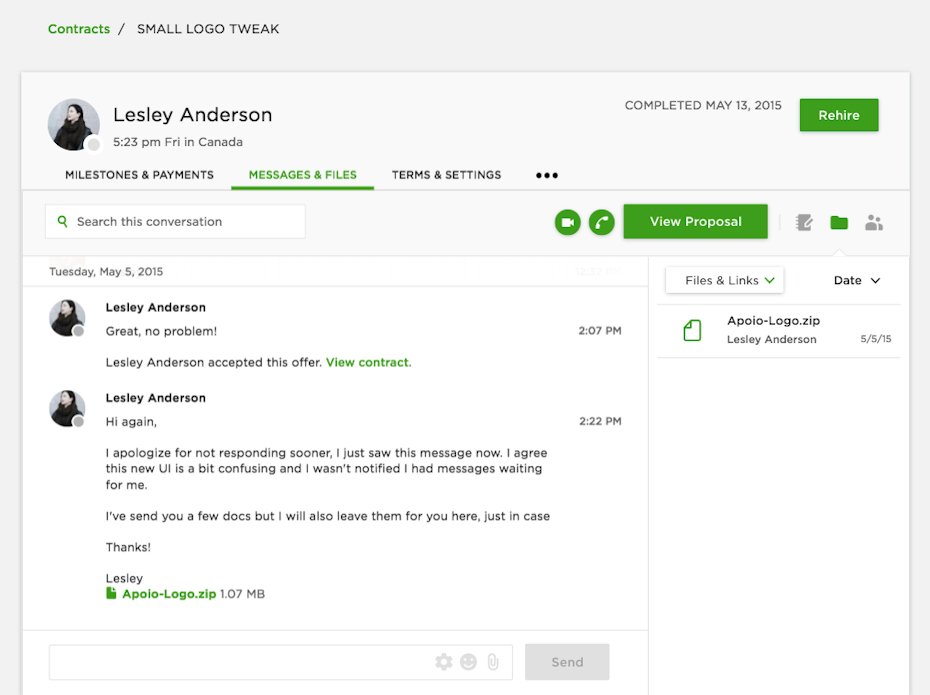The height and width of the screenshot is (695, 930).
Task: Open the View contract link
Action: 367,362
